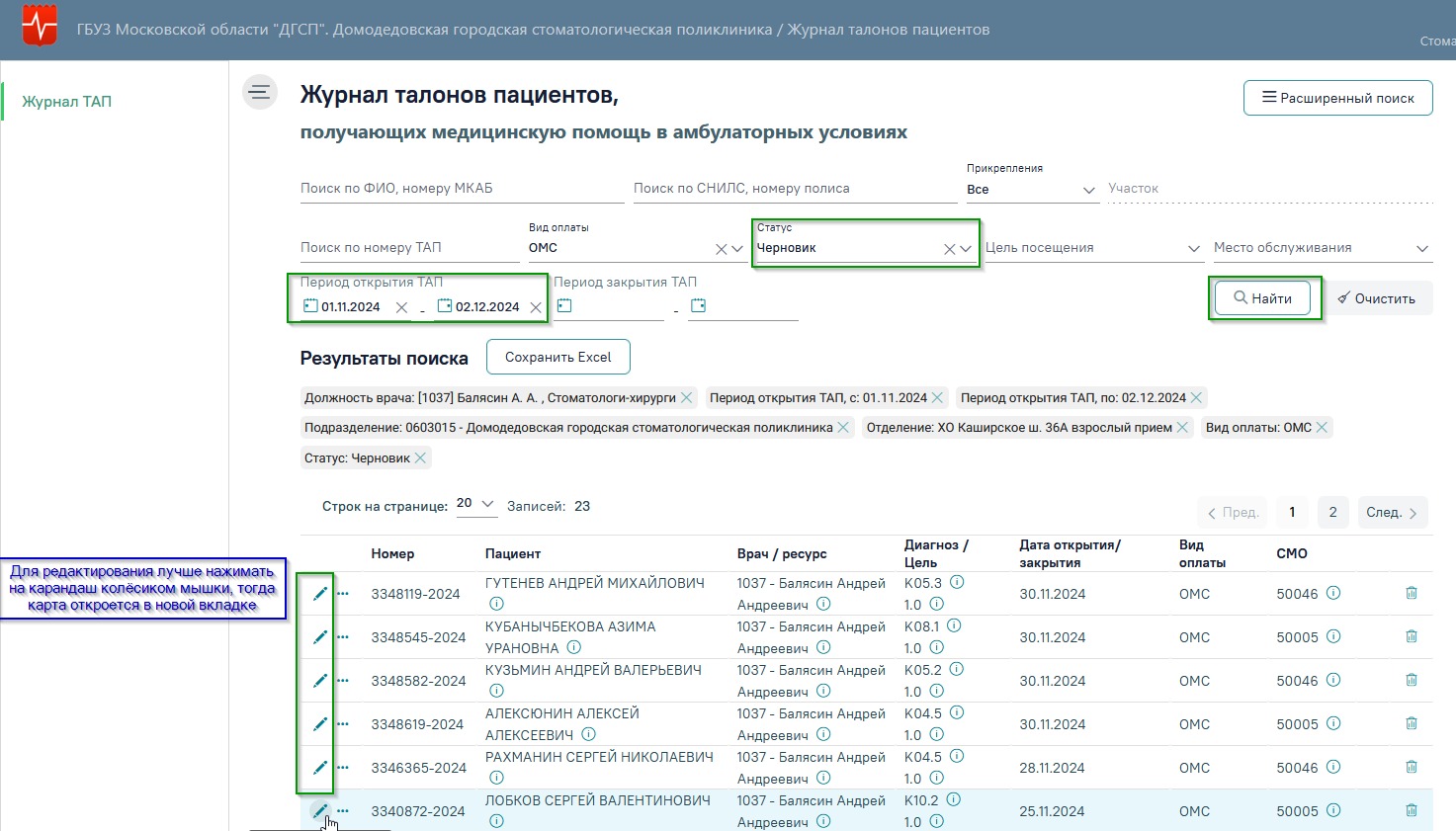This screenshot has width=1456, height=831.
Task: Open Расширенный поиск
Action: click(x=1338, y=98)
